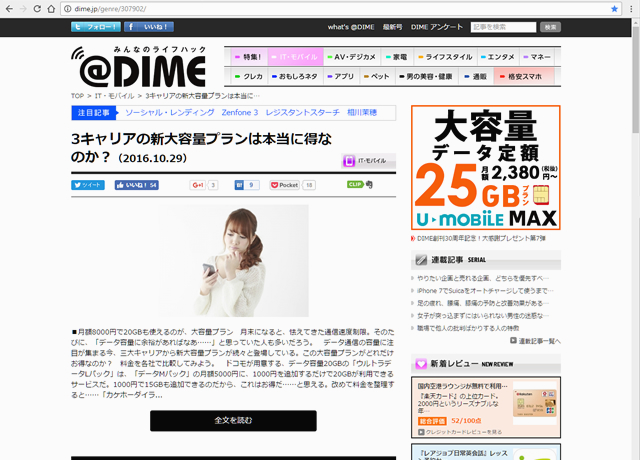Screen dimensions: 640x460
Task: Click the Google+ share button
Action: pos(198,185)
